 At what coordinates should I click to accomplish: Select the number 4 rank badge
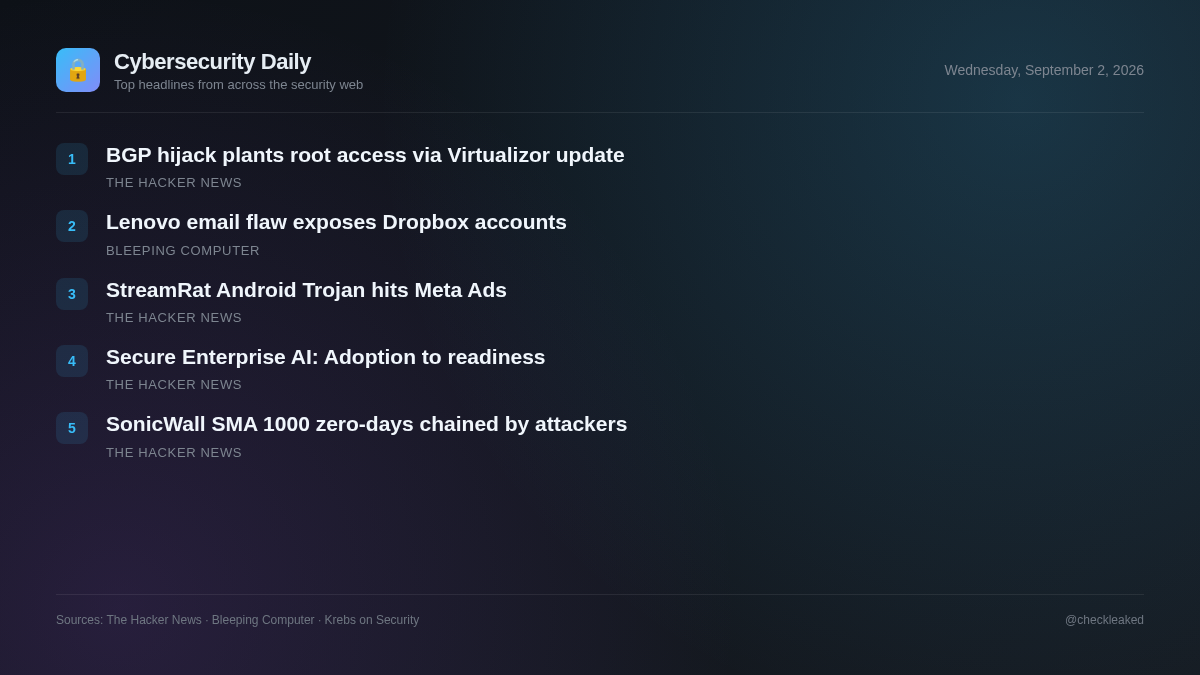[x=72, y=361]
